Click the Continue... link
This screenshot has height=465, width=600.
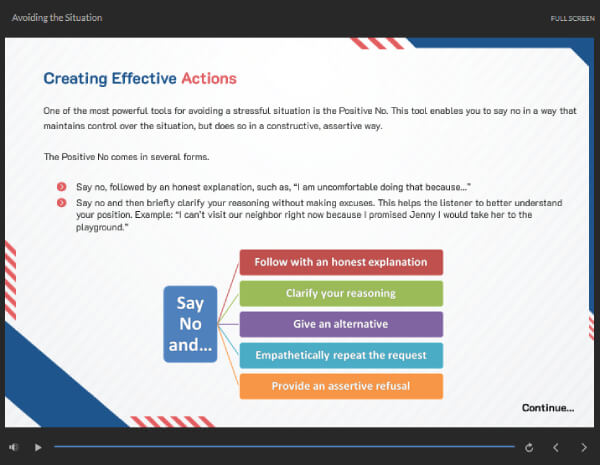[x=548, y=407]
